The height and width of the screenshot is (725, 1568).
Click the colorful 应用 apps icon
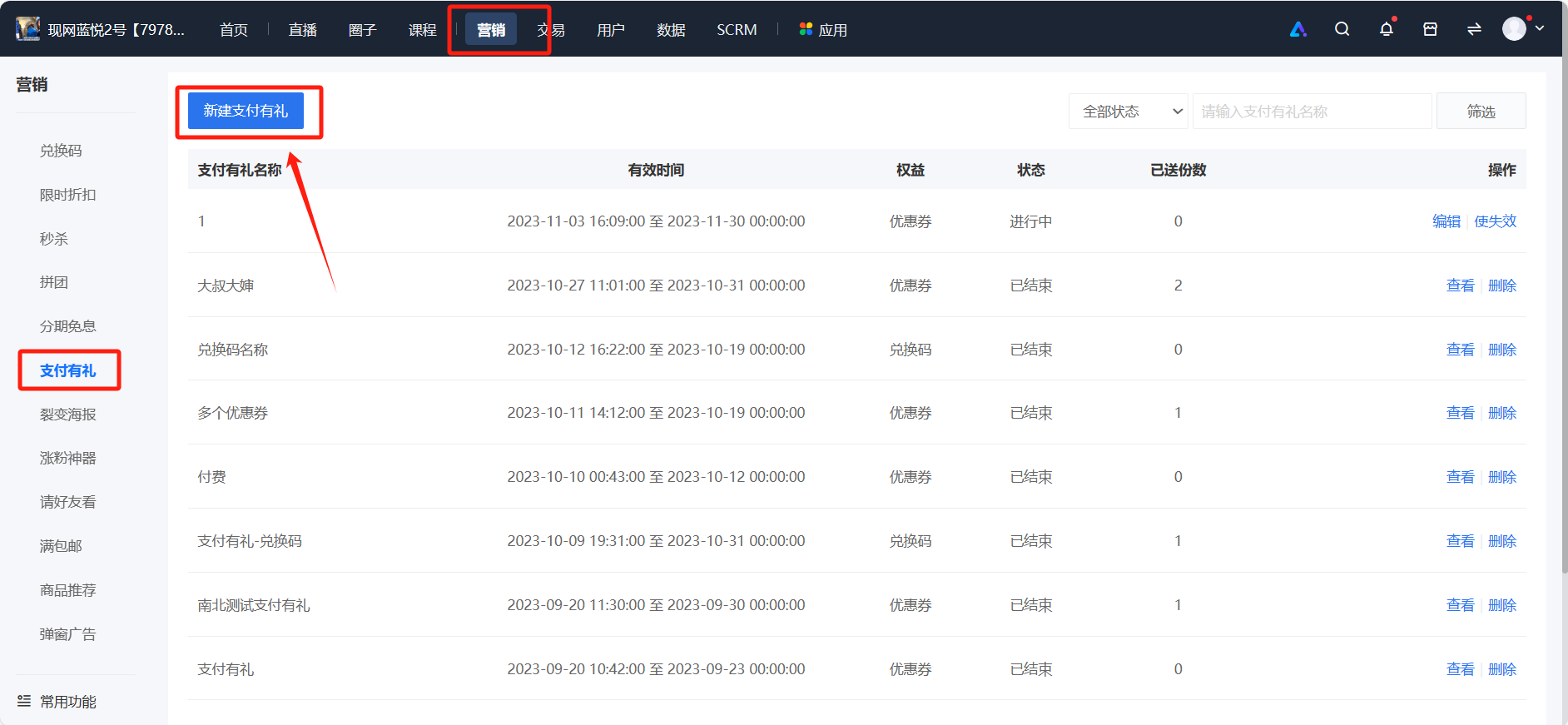coord(806,29)
